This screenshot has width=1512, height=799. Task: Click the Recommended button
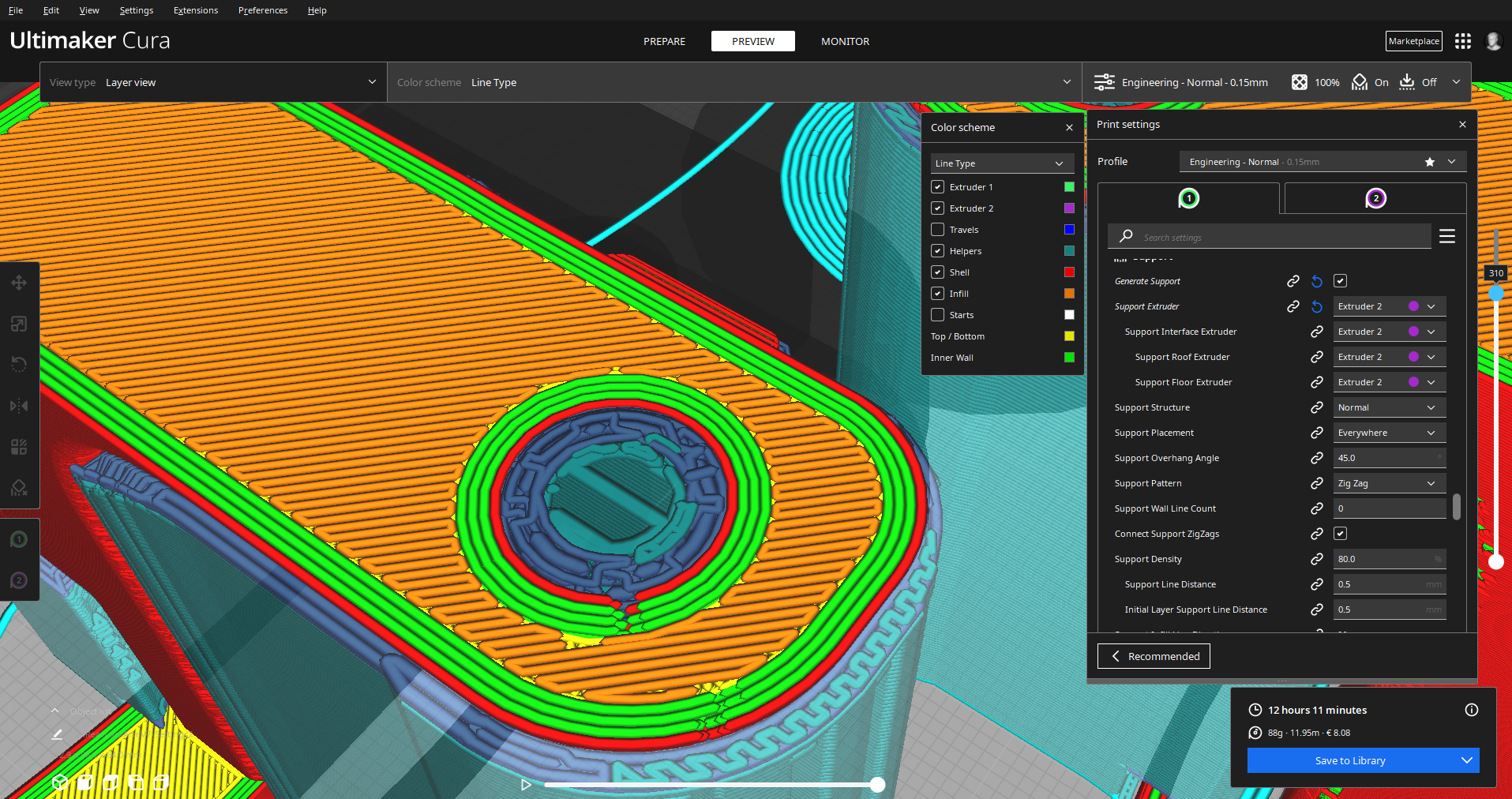[x=1154, y=656]
